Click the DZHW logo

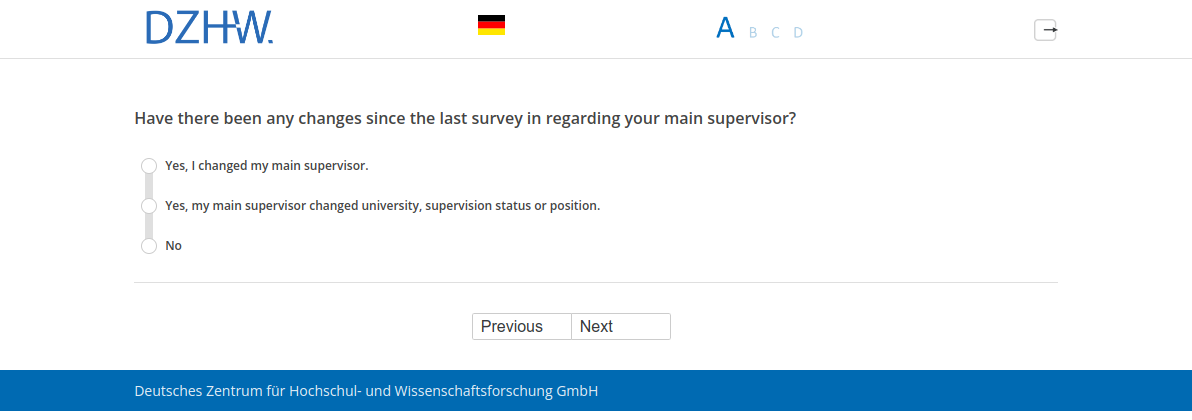pyautogui.click(x=209, y=28)
